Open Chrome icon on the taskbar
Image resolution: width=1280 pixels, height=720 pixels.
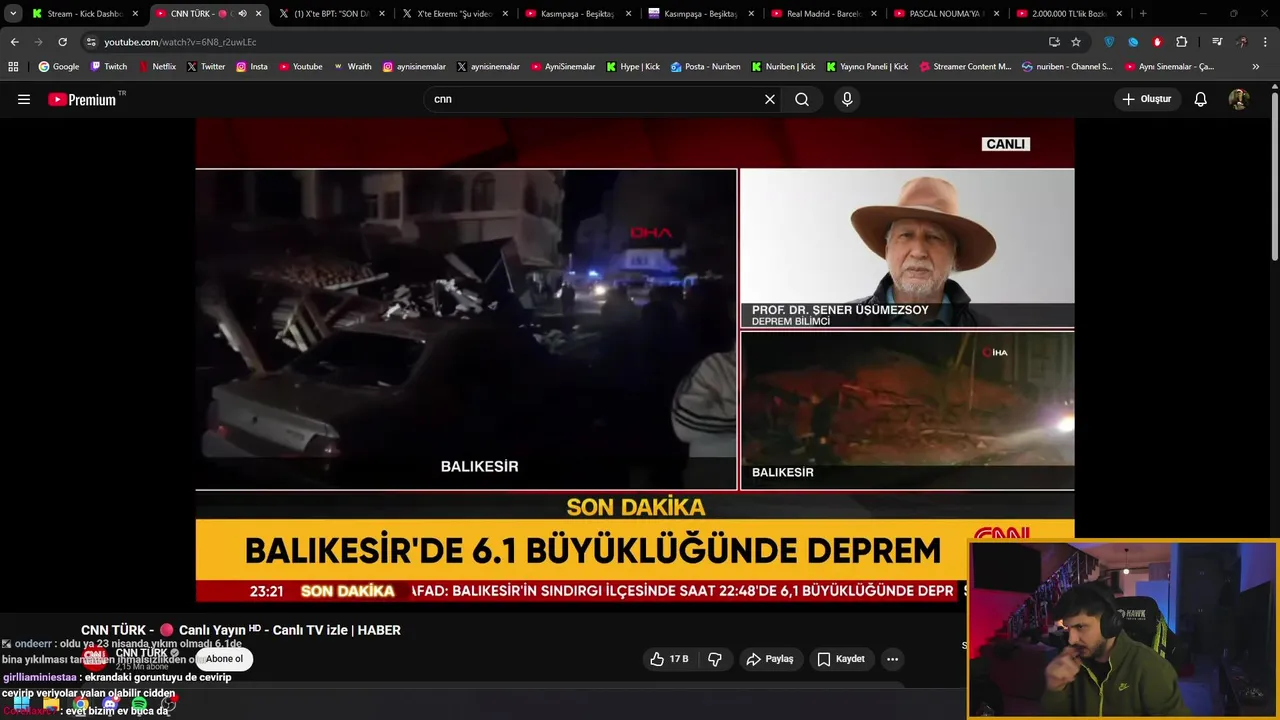[x=80, y=705]
